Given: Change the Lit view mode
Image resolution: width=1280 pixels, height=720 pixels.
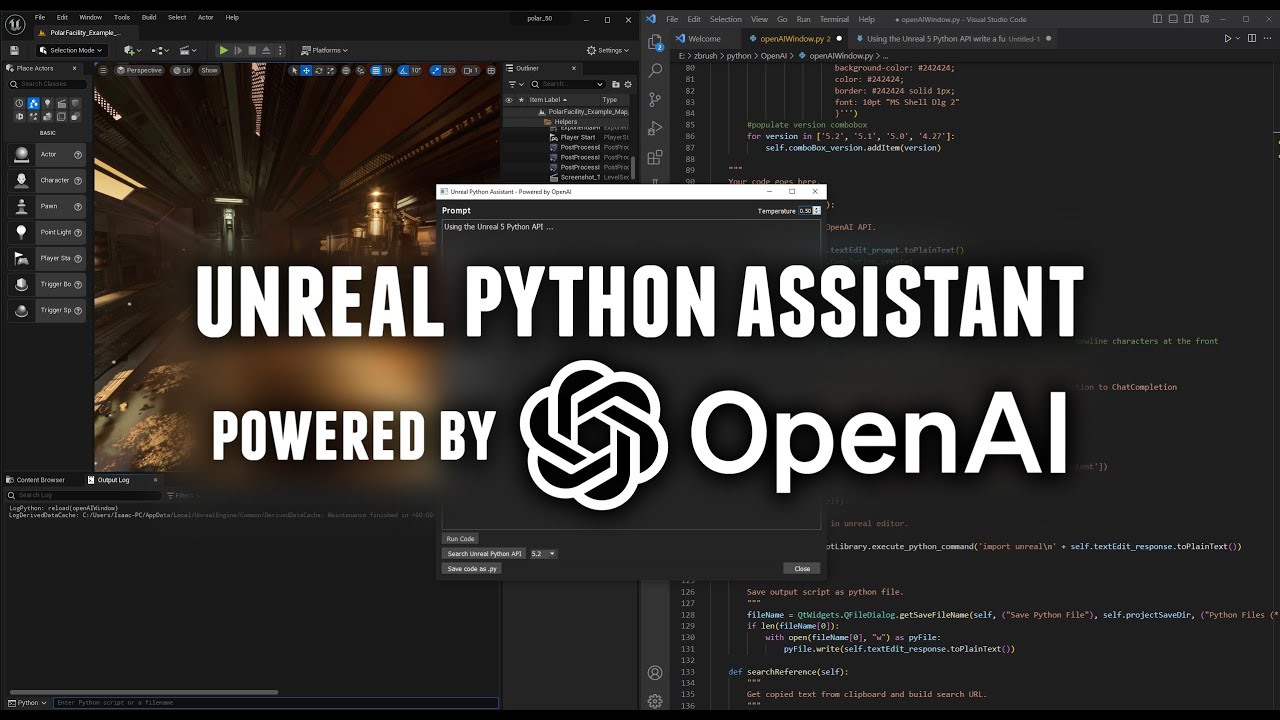Looking at the screenshot, I should click(181, 70).
